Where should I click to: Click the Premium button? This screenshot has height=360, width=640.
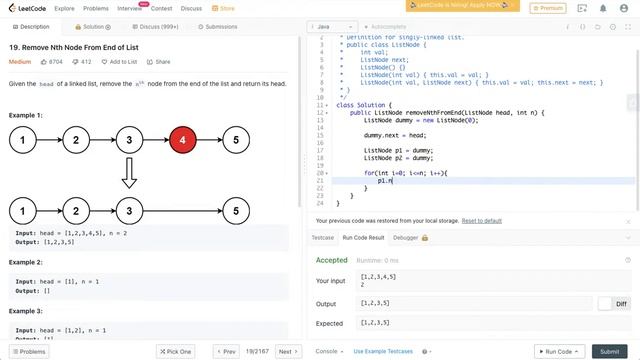tap(548, 8)
